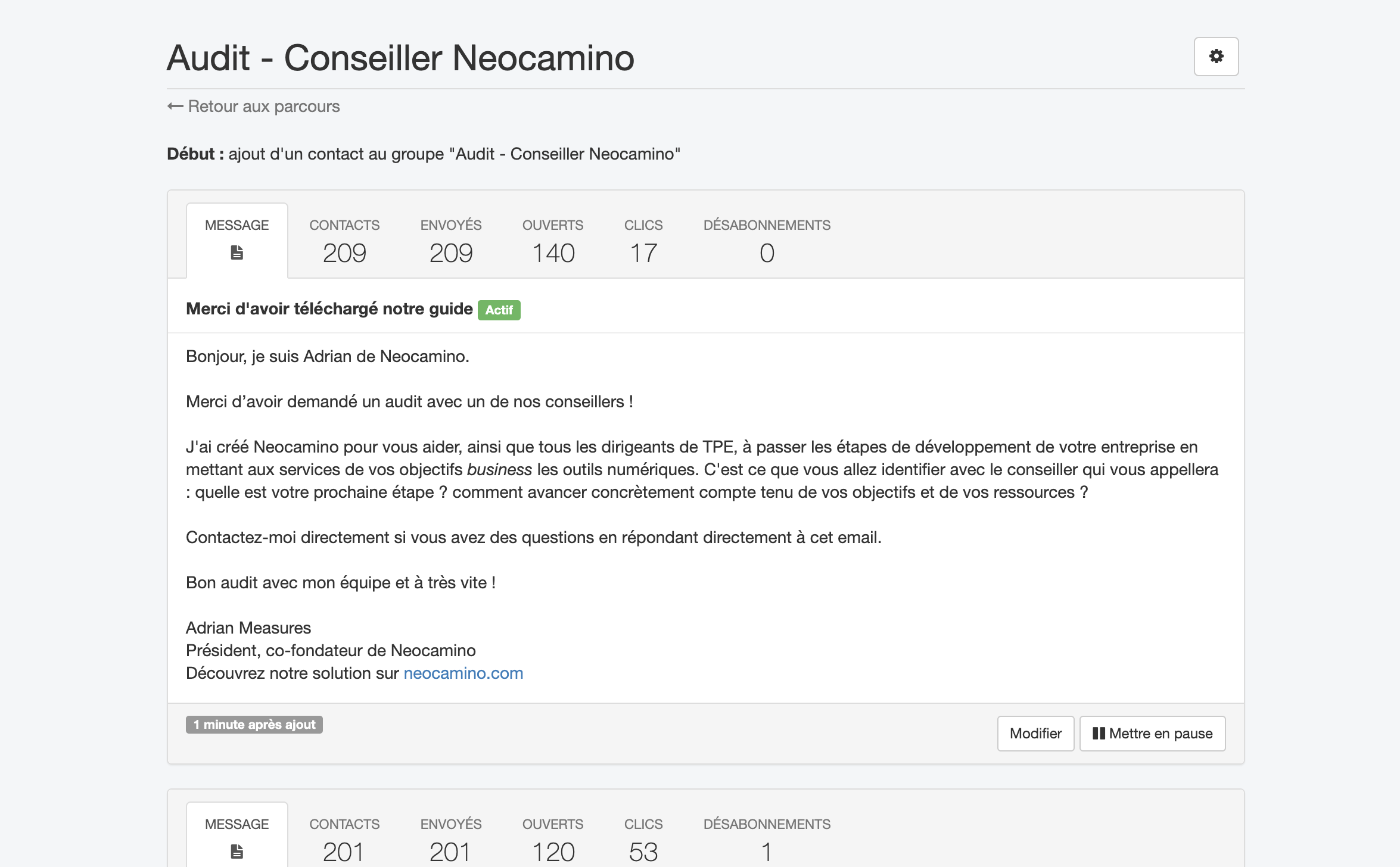Click Mettre en pause button
This screenshot has width=1400, height=867.
pyautogui.click(x=1152, y=734)
